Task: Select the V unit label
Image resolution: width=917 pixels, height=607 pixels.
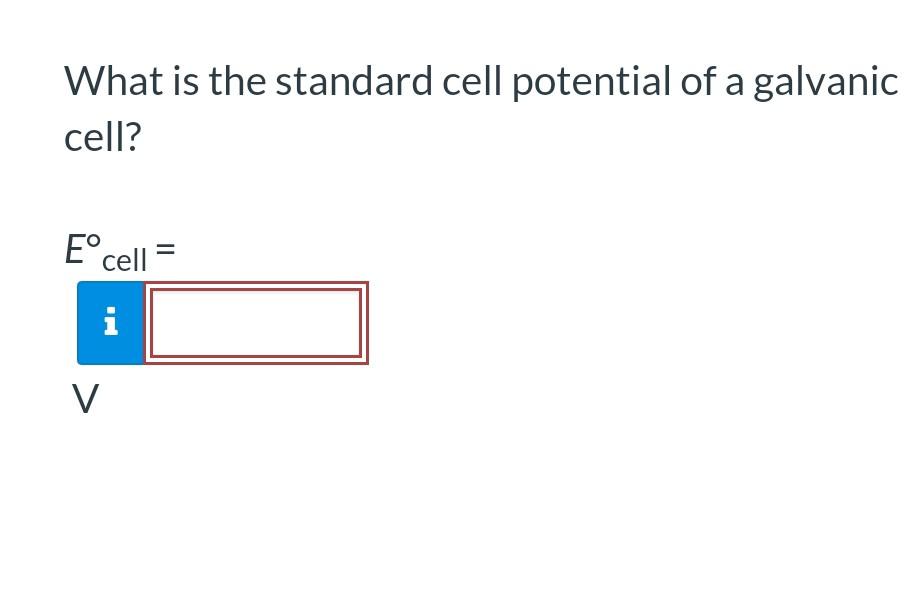Action: (85, 399)
